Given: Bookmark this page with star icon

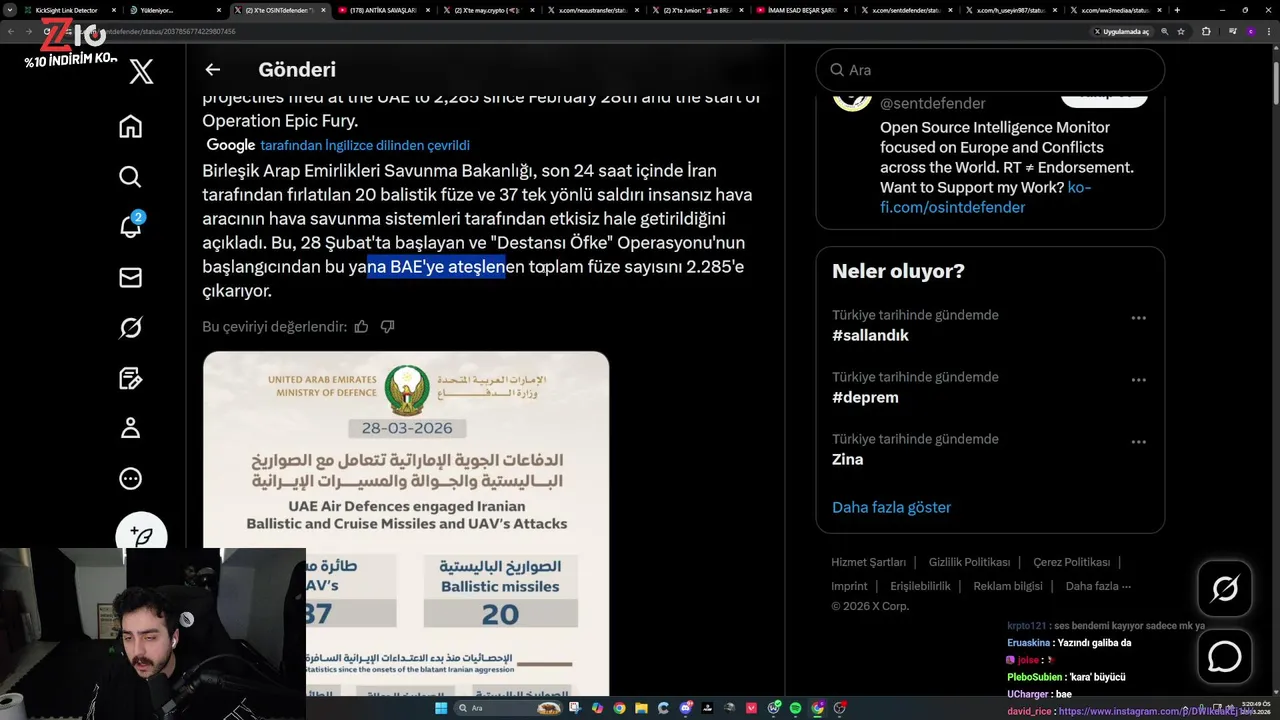Looking at the screenshot, I should [1181, 31].
